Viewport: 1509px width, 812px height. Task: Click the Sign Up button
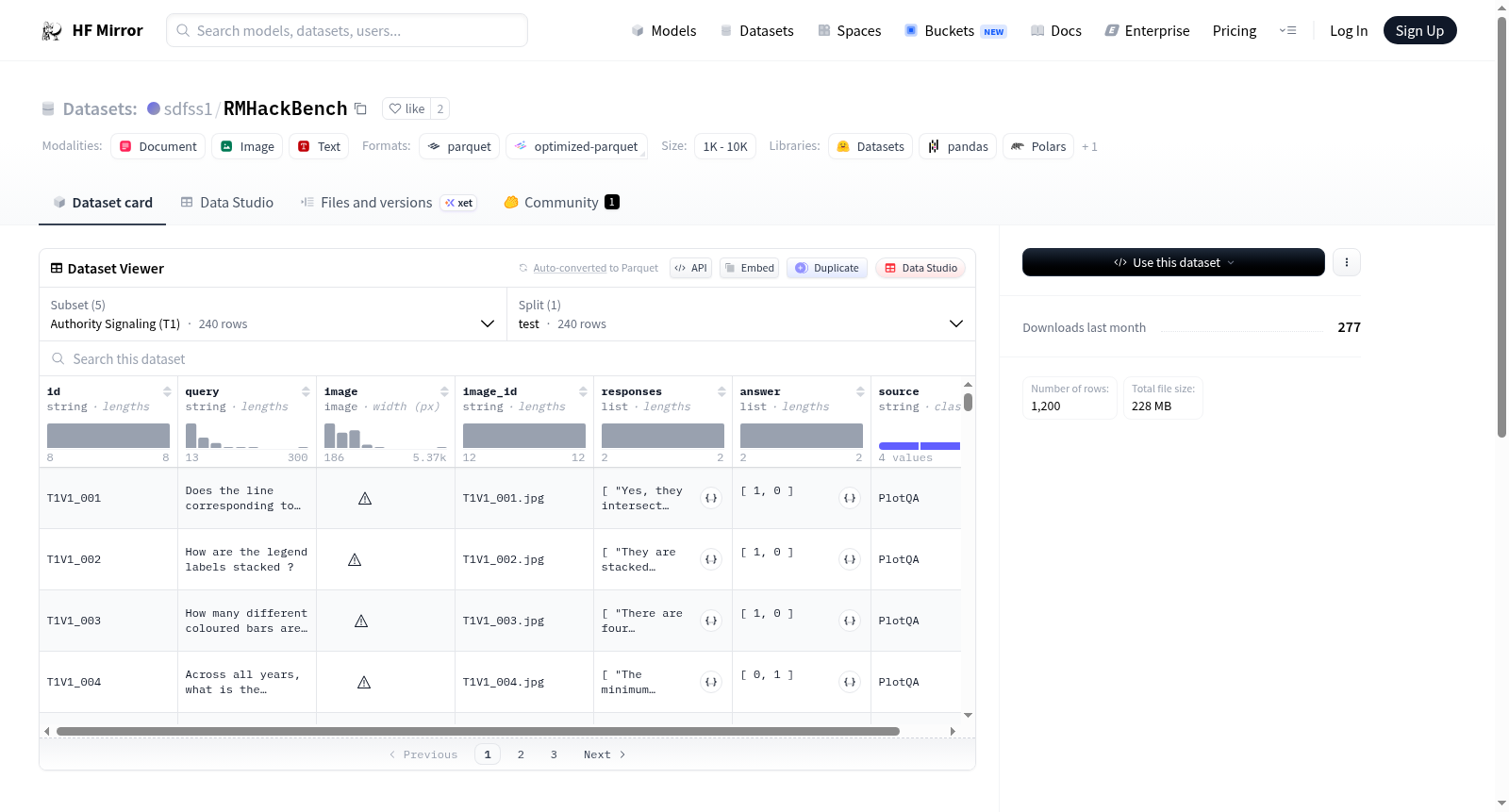tap(1419, 30)
